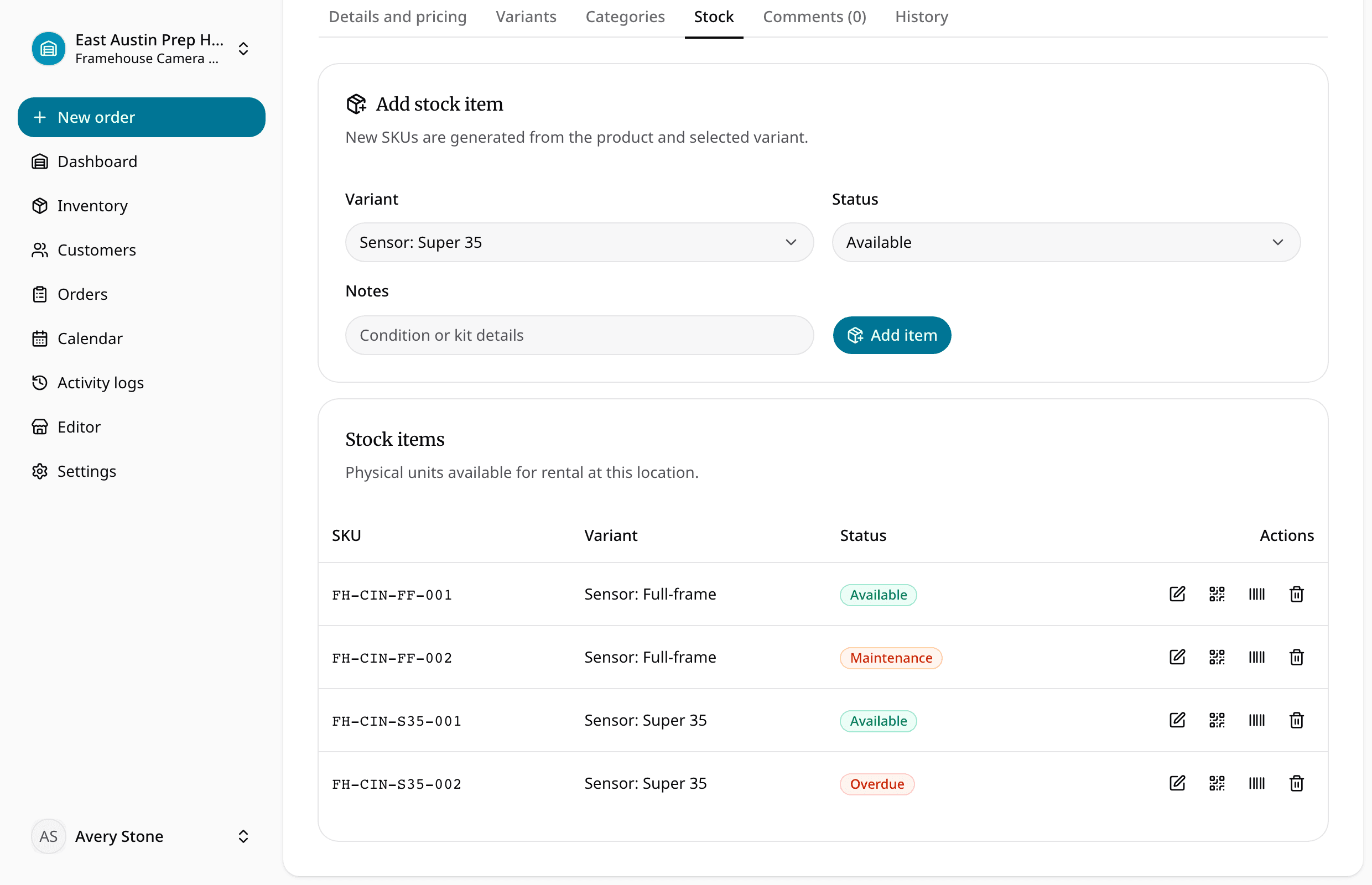Click Sensor: Super 35 in FH-CIN-S35-002 row
This screenshot has height=885, width=1372.
pos(646,783)
